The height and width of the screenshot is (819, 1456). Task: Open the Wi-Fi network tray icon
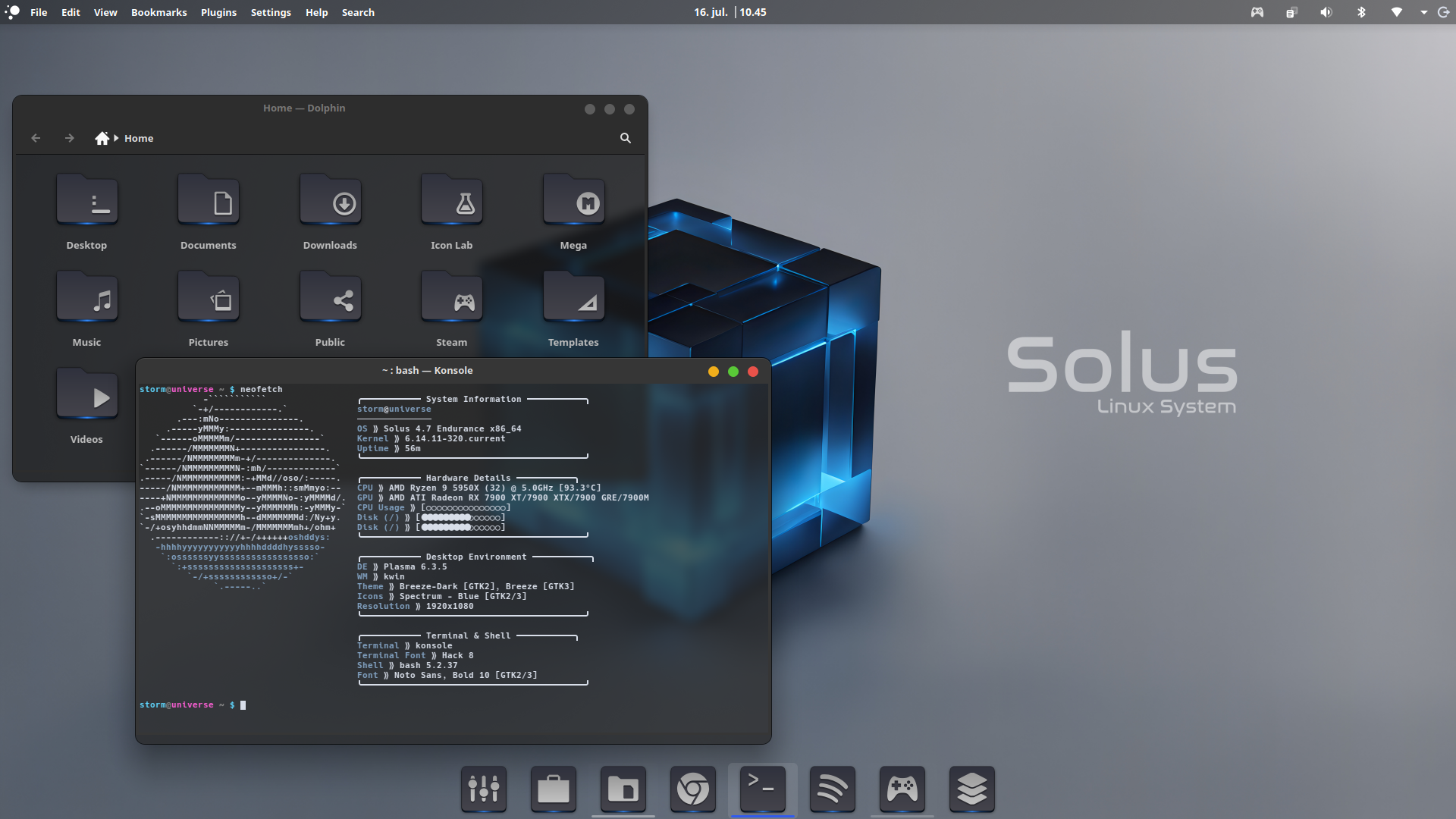click(x=1396, y=12)
